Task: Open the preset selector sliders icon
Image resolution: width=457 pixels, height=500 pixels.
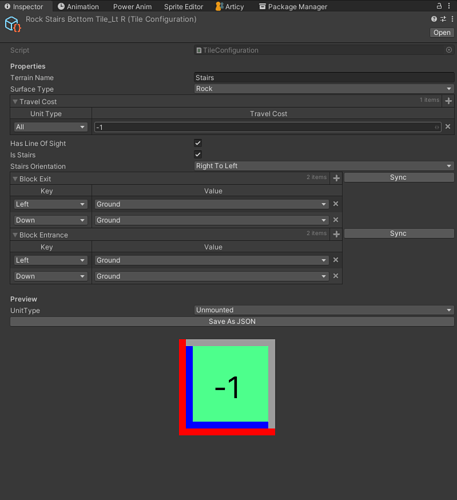Action: tap(443, 19)
